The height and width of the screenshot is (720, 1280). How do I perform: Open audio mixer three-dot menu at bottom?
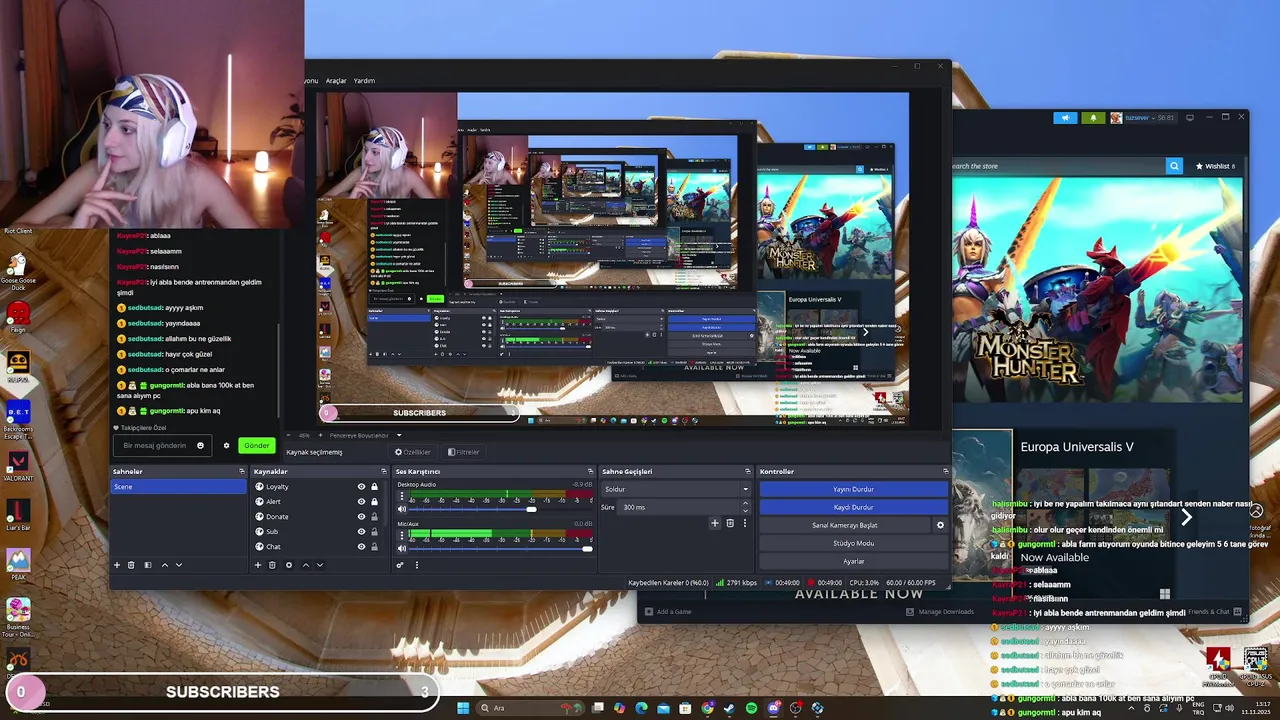pos(417,565)
